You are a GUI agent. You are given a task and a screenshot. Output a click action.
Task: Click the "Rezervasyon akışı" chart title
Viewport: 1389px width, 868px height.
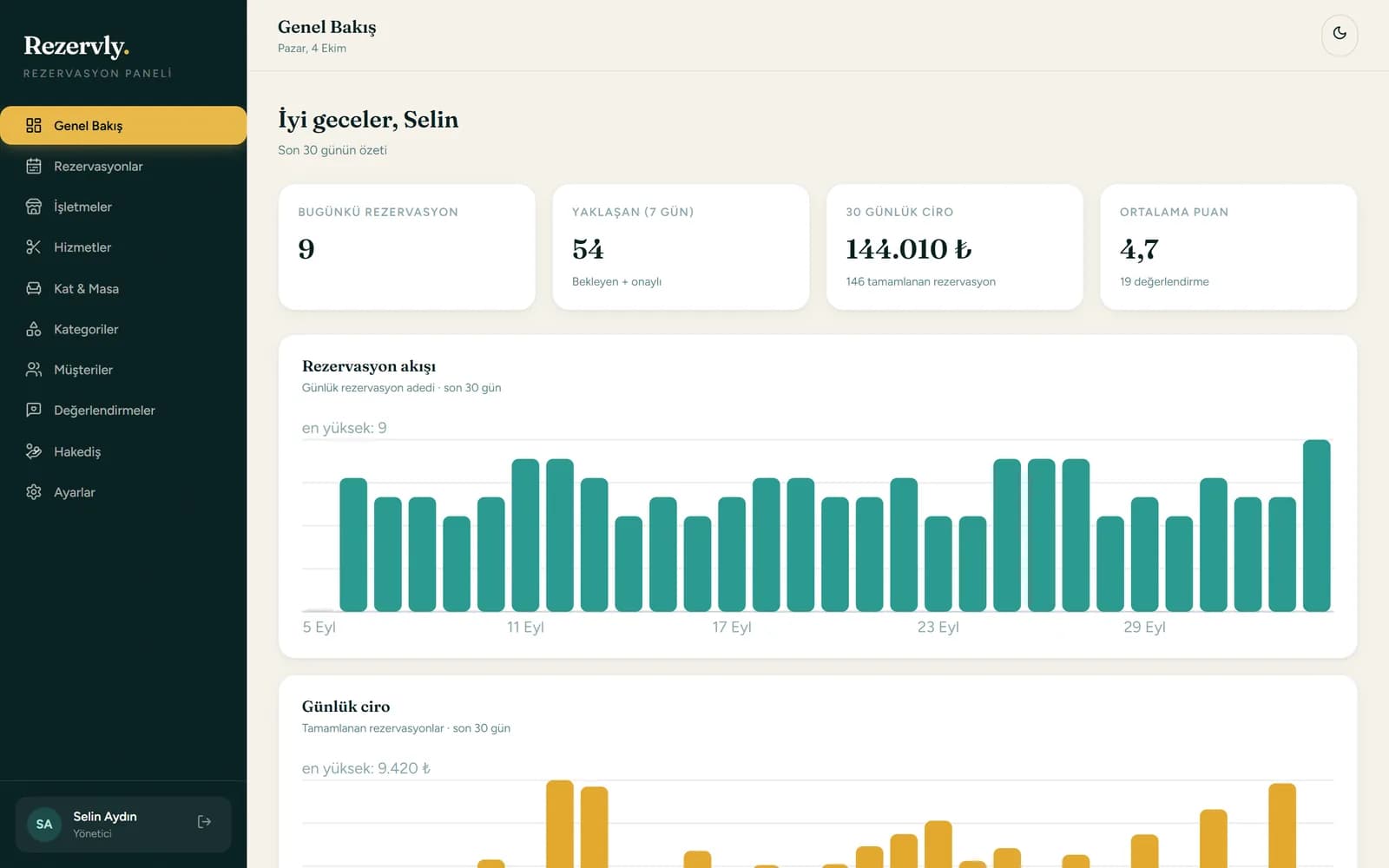coord(369,366)
